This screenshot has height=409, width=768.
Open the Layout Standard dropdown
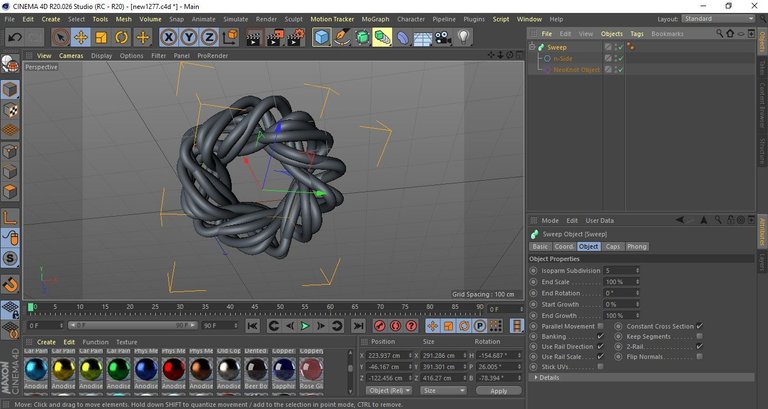coord(718,19)
